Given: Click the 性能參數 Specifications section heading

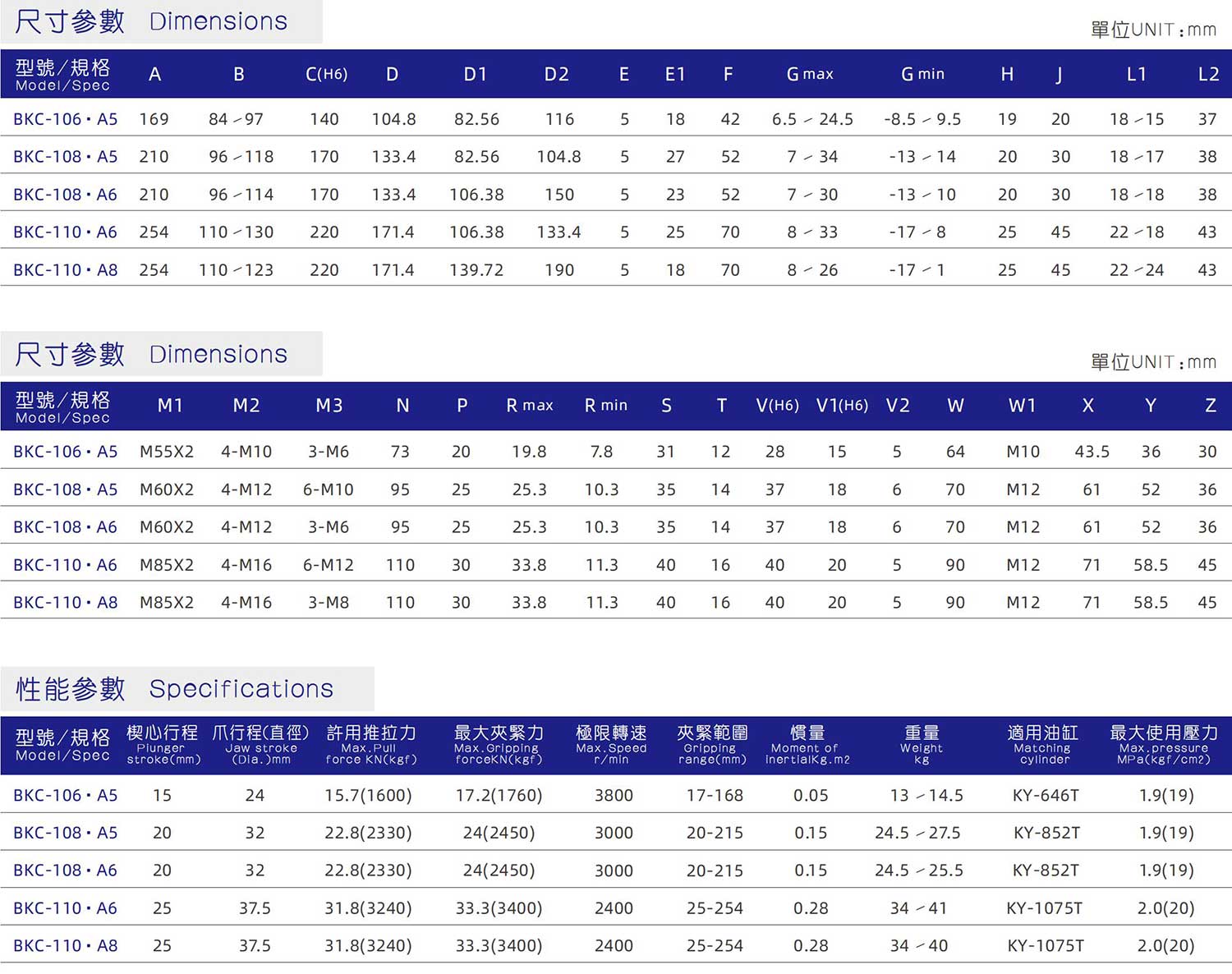Looking at the screenshot, I should click(x=175, y=688).
